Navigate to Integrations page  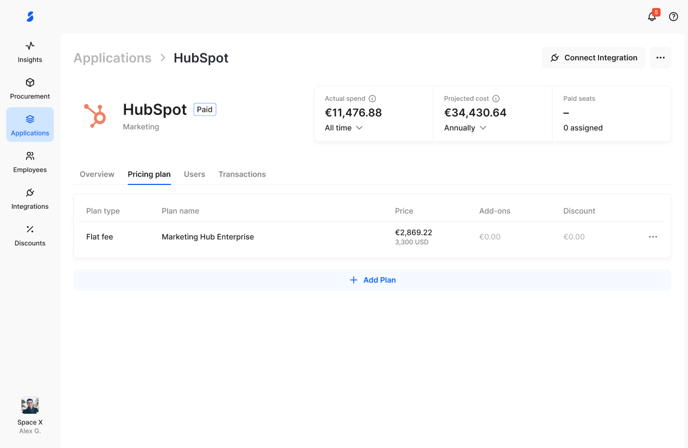pyautogui.click(x=30, y=199)
